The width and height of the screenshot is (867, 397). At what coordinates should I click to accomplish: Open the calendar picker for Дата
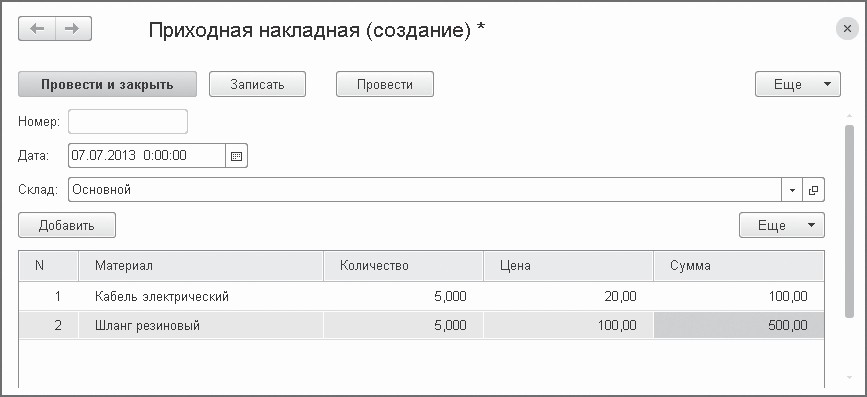pos(237,156)
